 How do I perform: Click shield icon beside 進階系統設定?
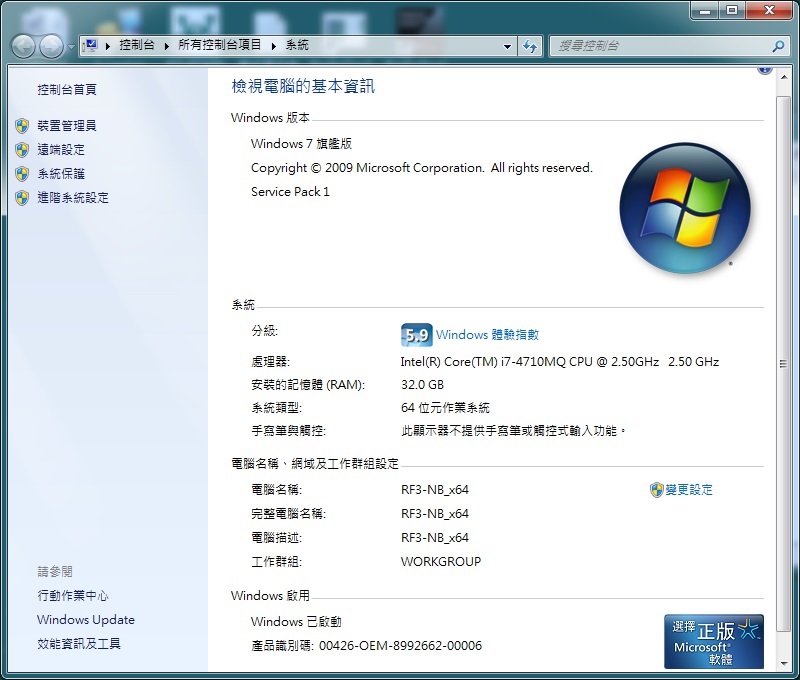point(22,197)
